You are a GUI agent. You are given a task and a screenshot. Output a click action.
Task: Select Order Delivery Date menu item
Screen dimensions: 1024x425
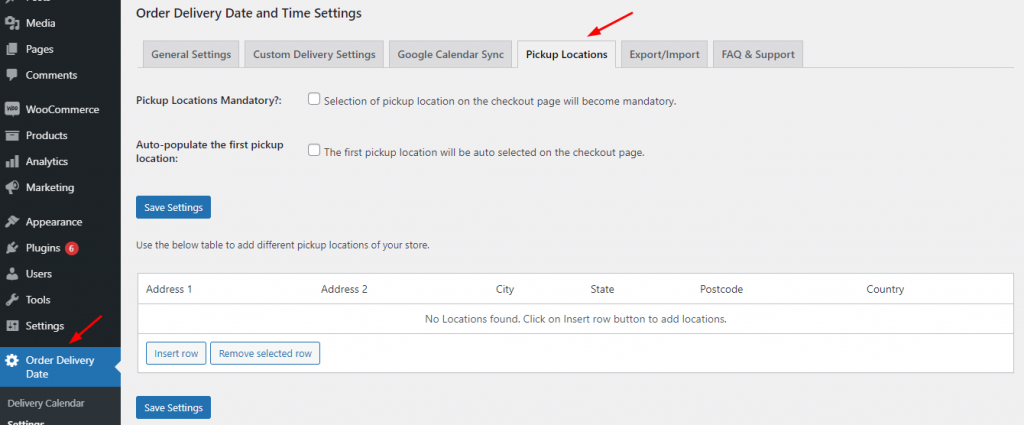tap(60, 367)
